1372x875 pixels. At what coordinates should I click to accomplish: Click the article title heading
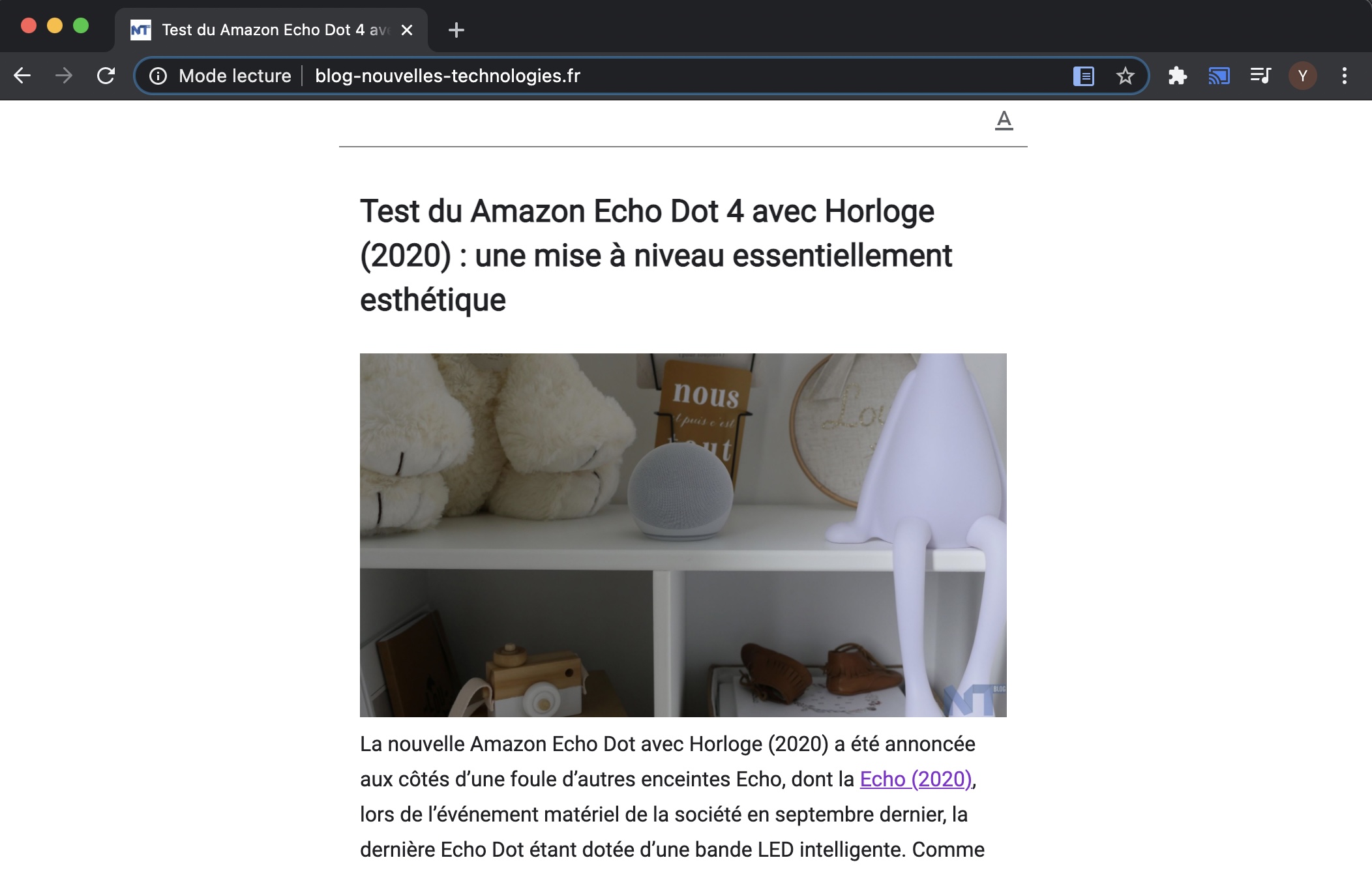[656, 256]
